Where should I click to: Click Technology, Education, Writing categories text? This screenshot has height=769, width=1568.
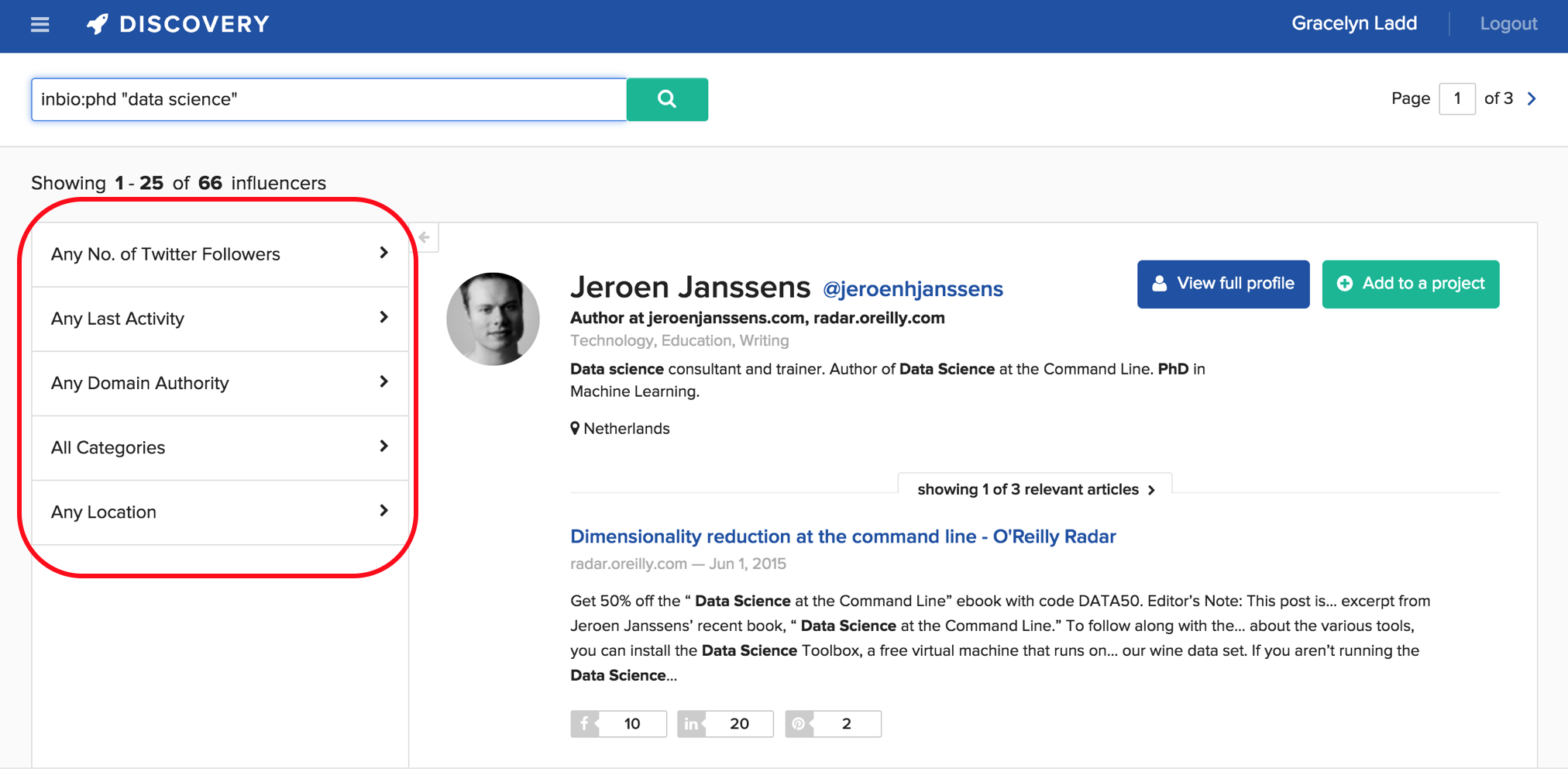(x=679, y=340)
